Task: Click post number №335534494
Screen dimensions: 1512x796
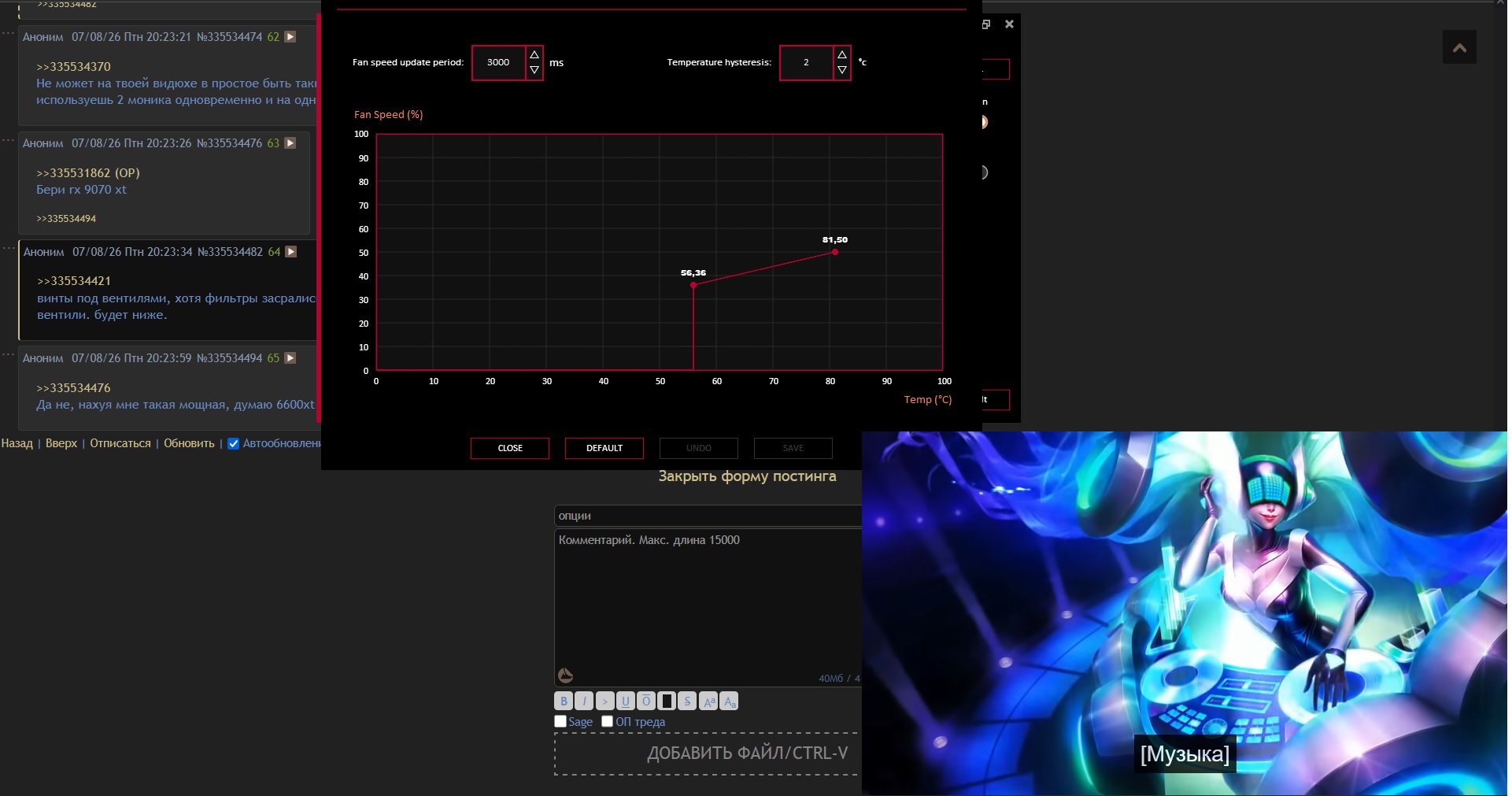Action: (x=229, y=358)
